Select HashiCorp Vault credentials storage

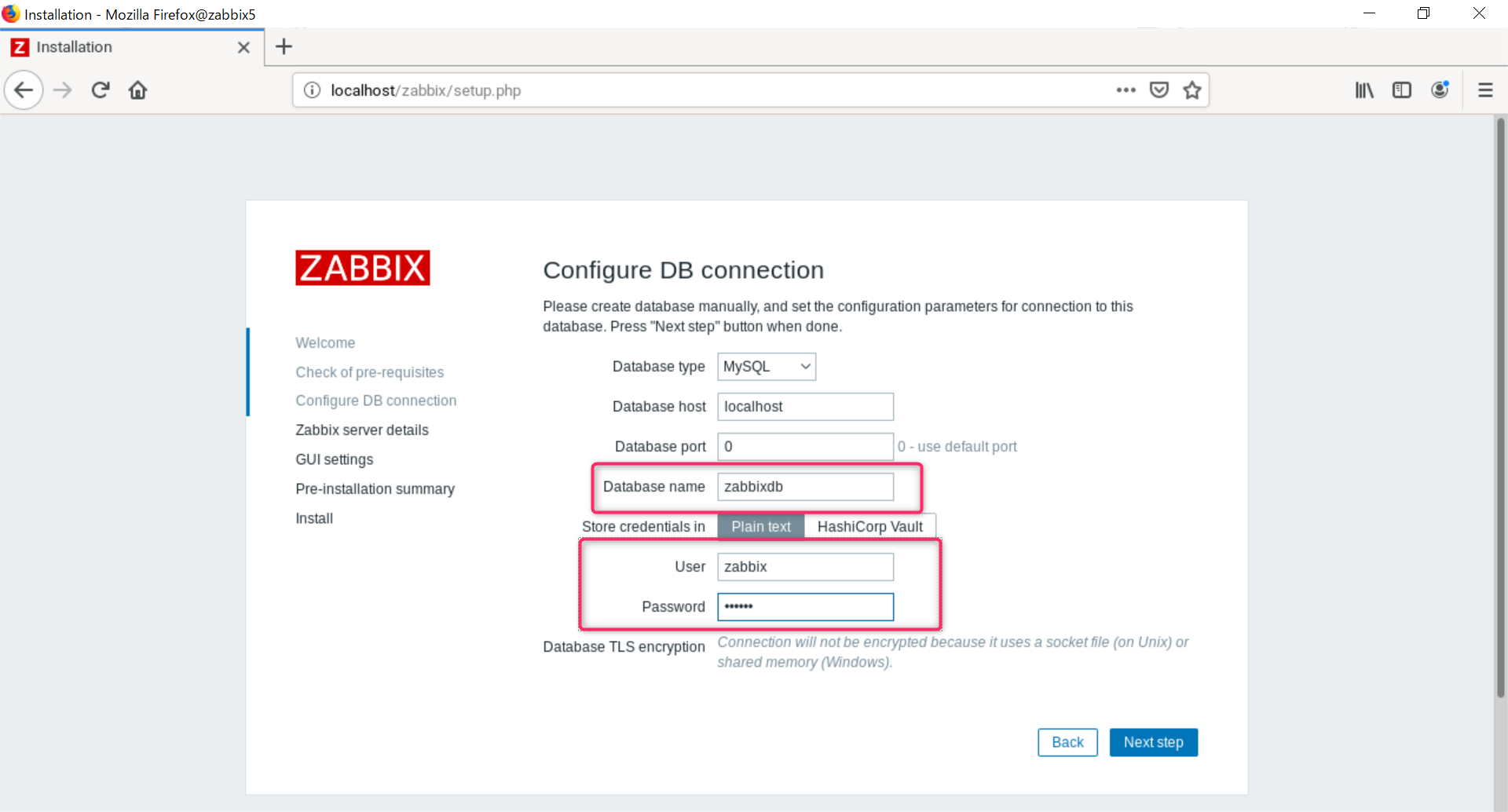pyautogui.click(x=870, y=527)
